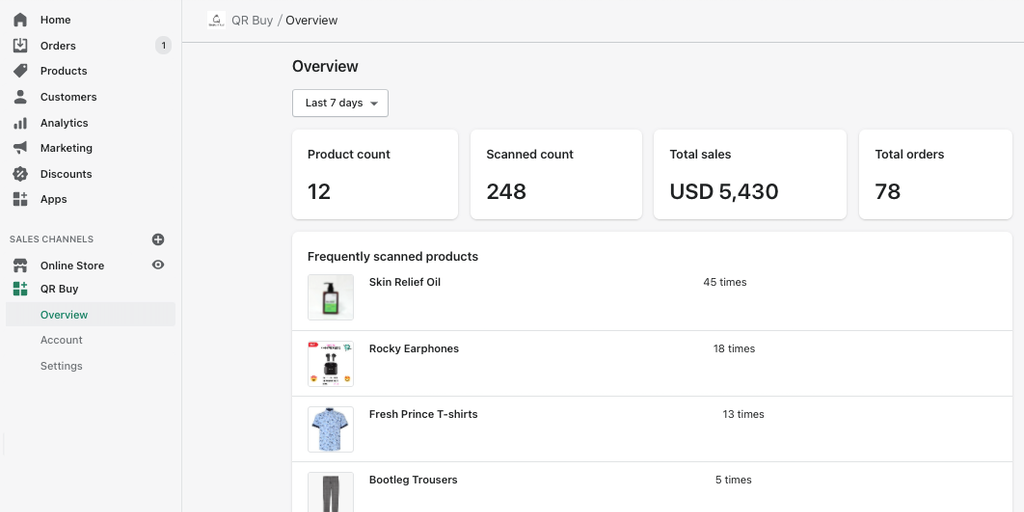Open QR Buy Settings submenu item
The width and height of the screenshot is (1024, 512).
(61, 366)
